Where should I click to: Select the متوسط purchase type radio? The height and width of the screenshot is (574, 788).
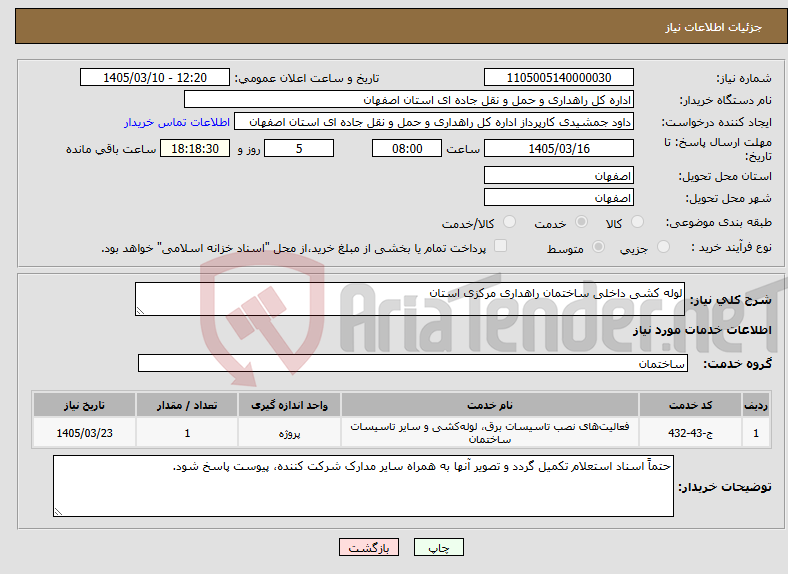click(598, 246)
